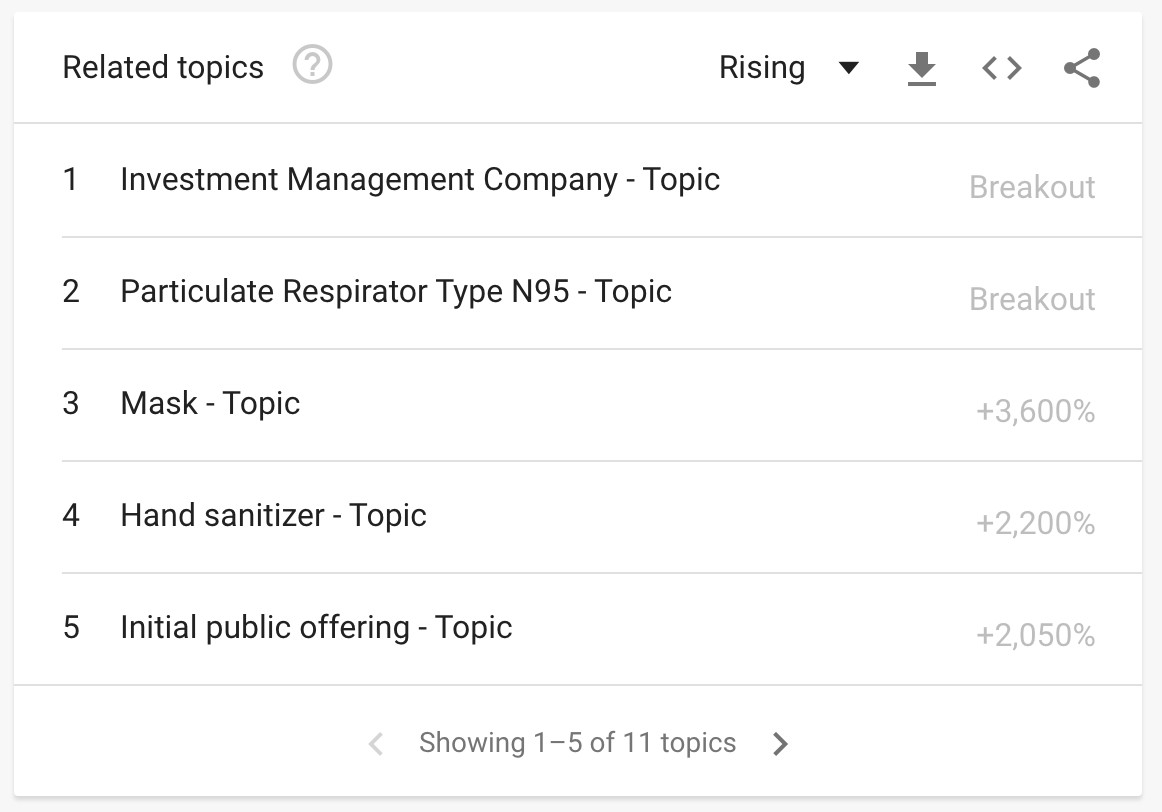1162x812 pixels.
Task: Open Initial public offering topic
Action: 316,628
